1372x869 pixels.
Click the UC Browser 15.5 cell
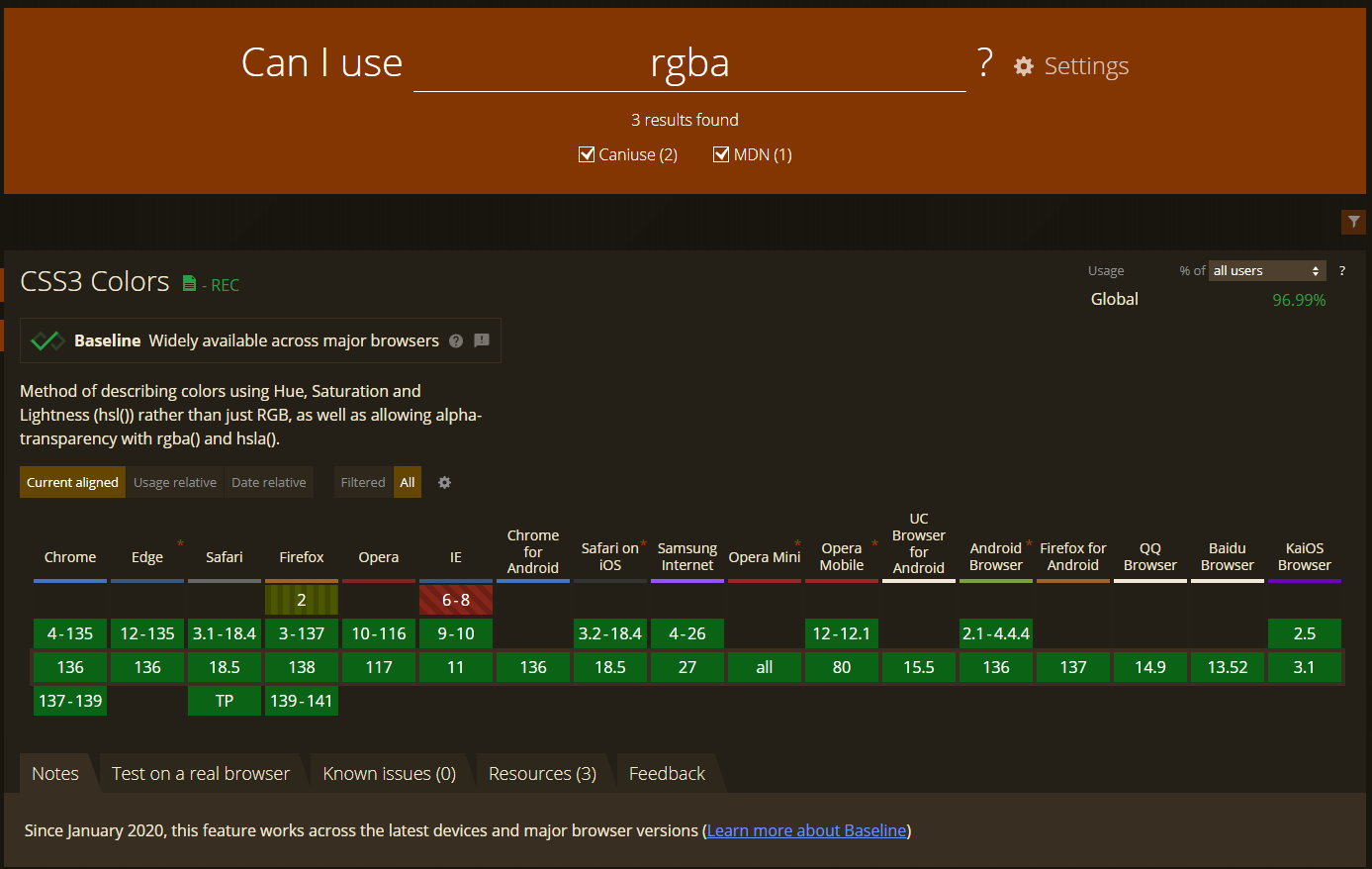pos(919,667)
